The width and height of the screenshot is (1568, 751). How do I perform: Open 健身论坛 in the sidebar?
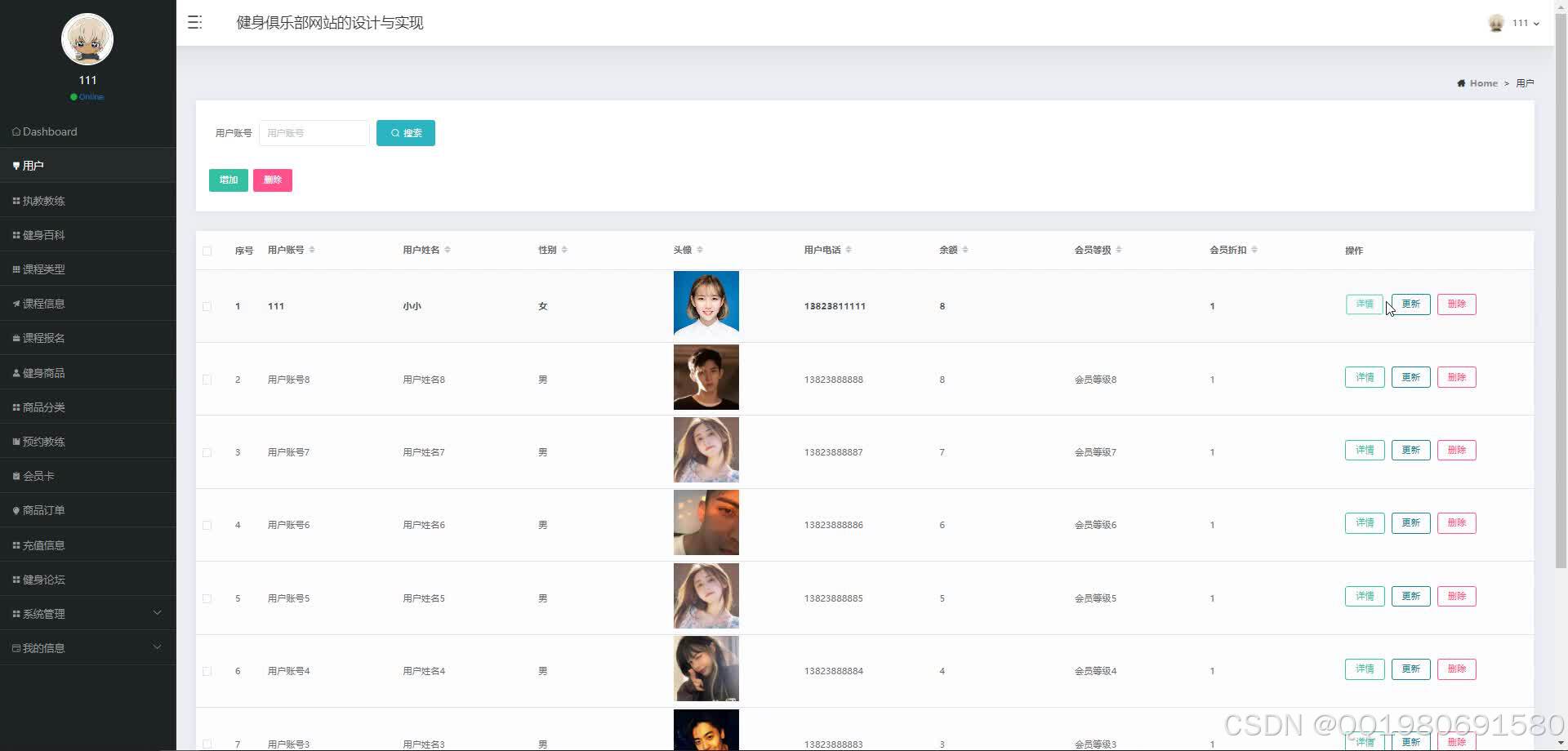(x=87, y=580)
